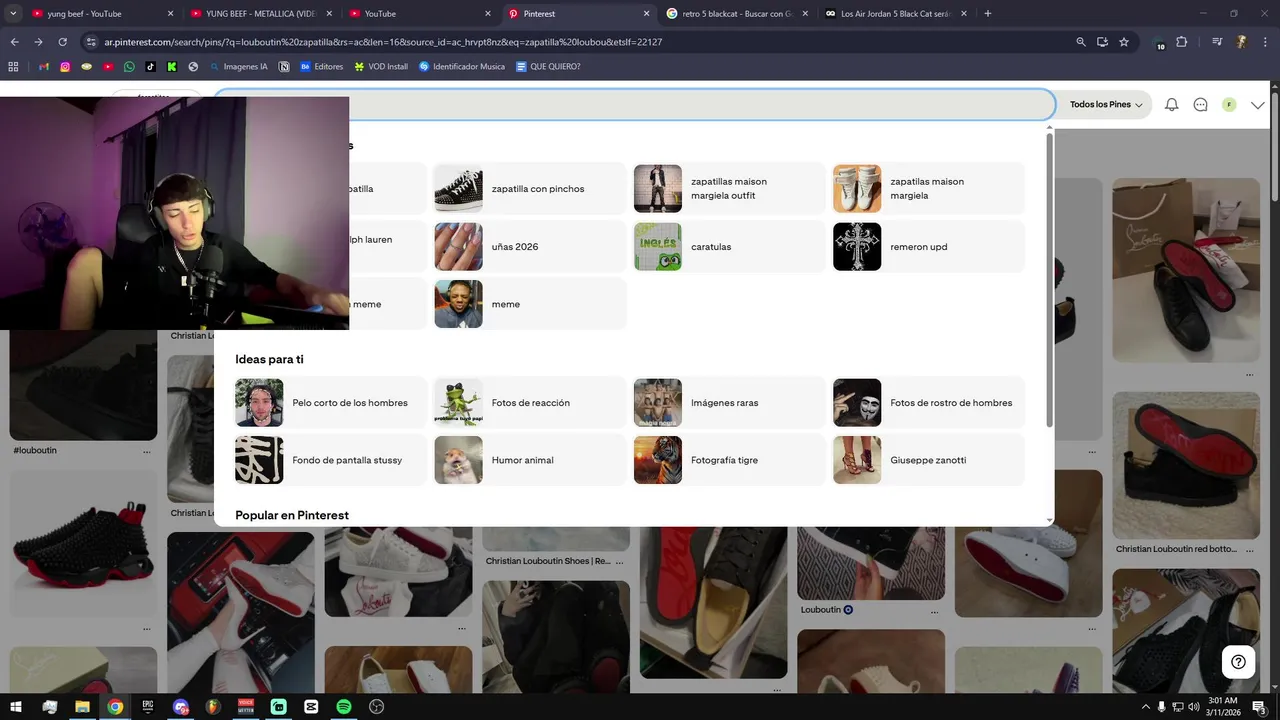The width and height of the screenshot is (1280, 720).
Task: Open Fondo de pantalla stussy idea
Action: coord(331,460)
